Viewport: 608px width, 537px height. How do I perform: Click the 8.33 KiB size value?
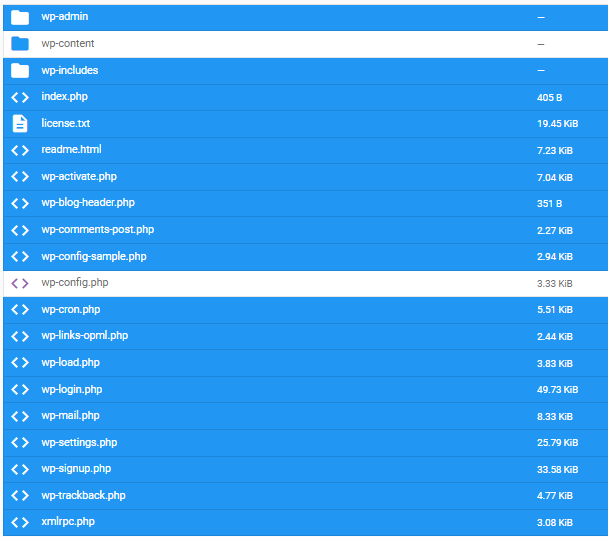click(555, 417)
